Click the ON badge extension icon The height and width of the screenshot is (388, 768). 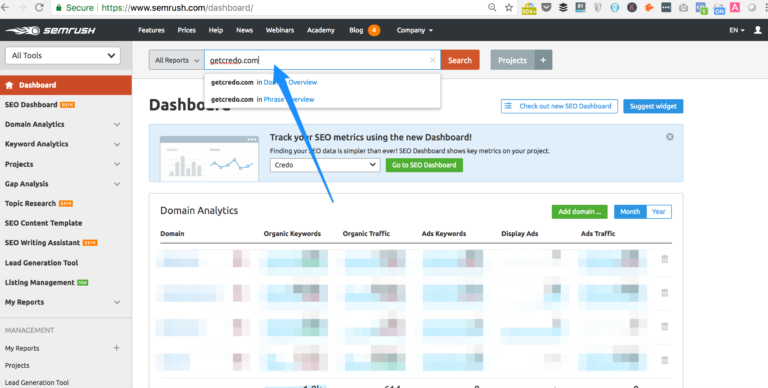719,8
